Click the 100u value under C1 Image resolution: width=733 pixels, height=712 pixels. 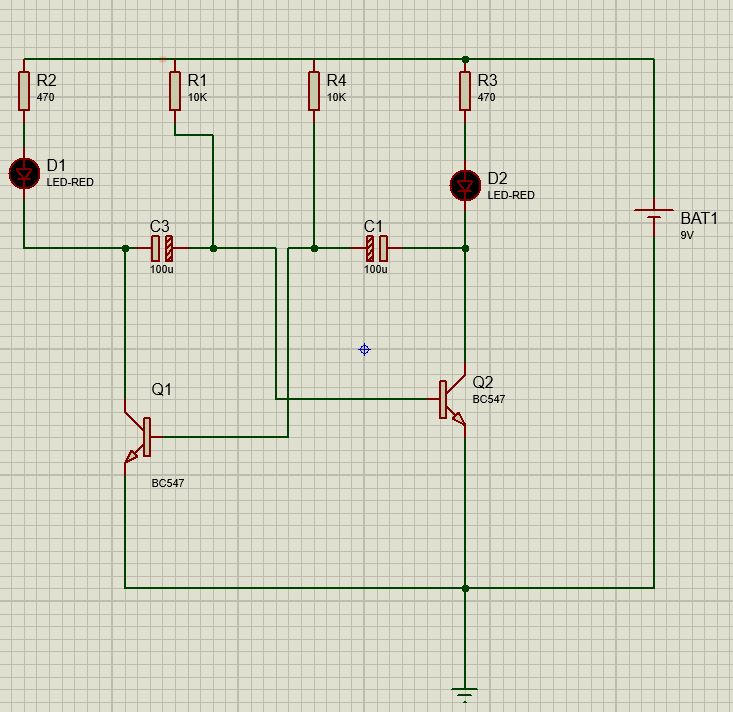pos(375,269)
